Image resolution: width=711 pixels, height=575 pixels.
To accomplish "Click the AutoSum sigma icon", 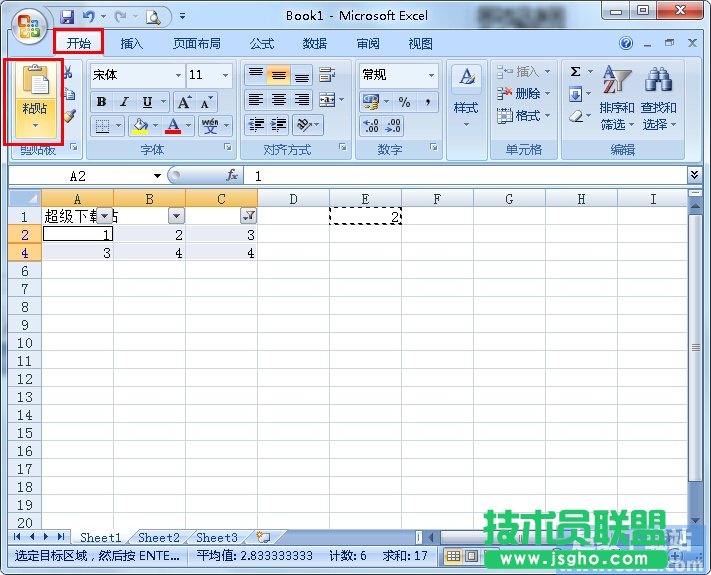I will 575,72.
